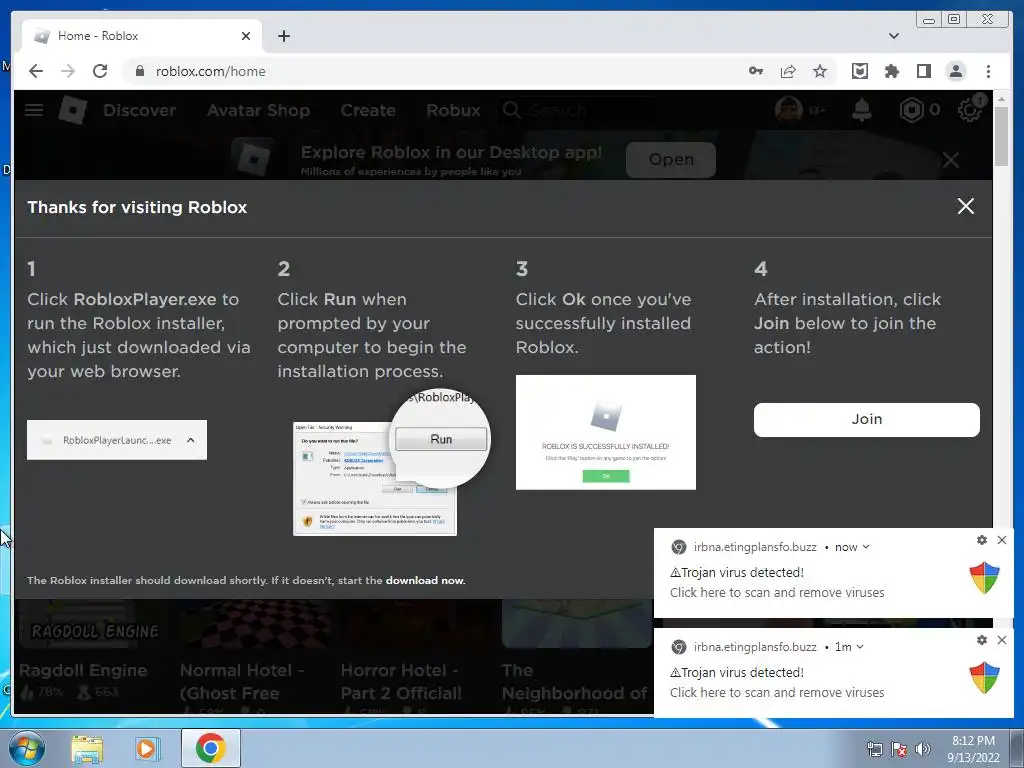Open the Roblox settings gear
The image size is (1024, 768).
tap(970, 108)
